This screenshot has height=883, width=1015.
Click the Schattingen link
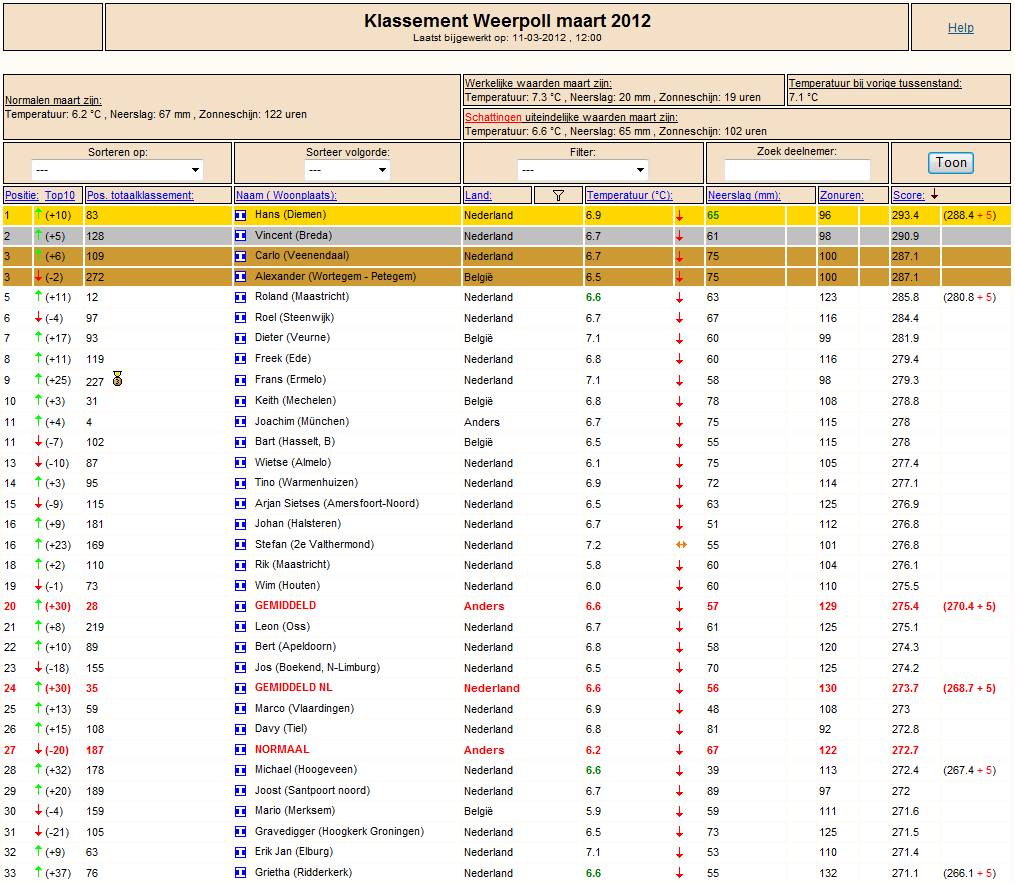(493, 117)
